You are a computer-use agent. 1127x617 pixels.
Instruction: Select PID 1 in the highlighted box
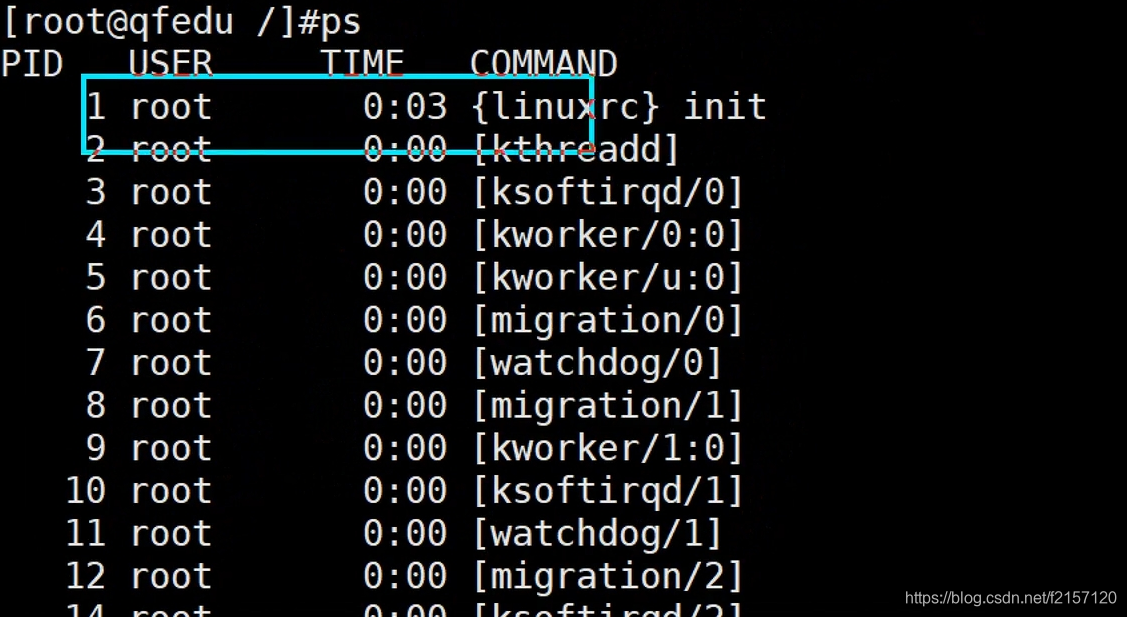click(x=96, y=106)
